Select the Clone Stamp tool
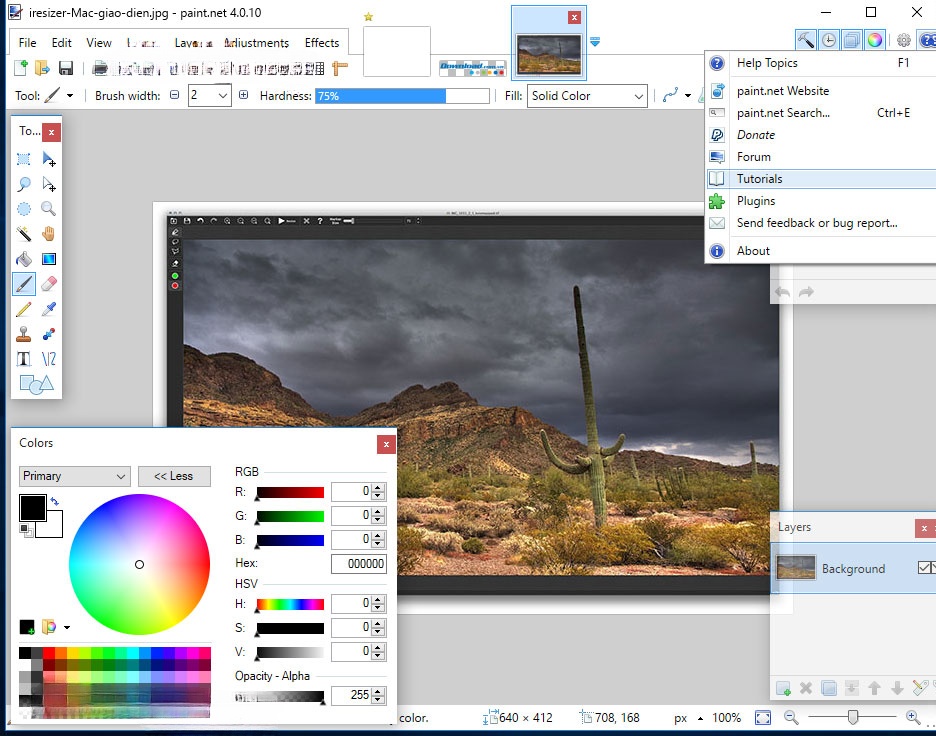 point(24,334)
